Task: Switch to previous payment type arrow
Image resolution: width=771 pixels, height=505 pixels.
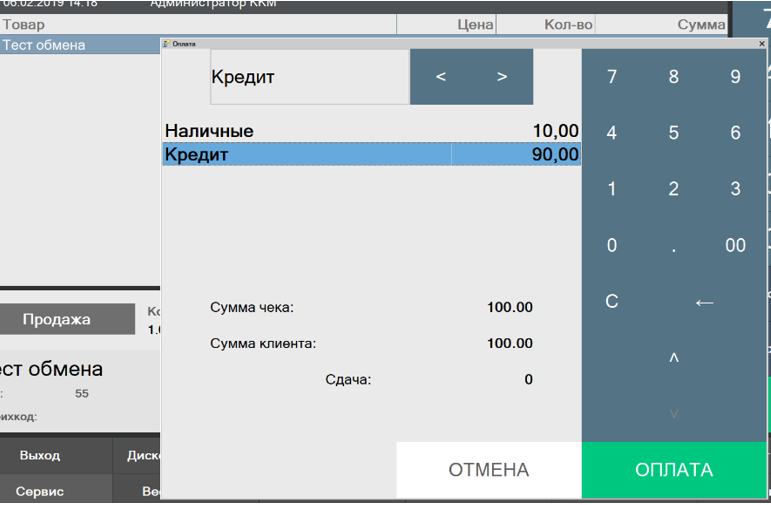Action: click(441, 77)
